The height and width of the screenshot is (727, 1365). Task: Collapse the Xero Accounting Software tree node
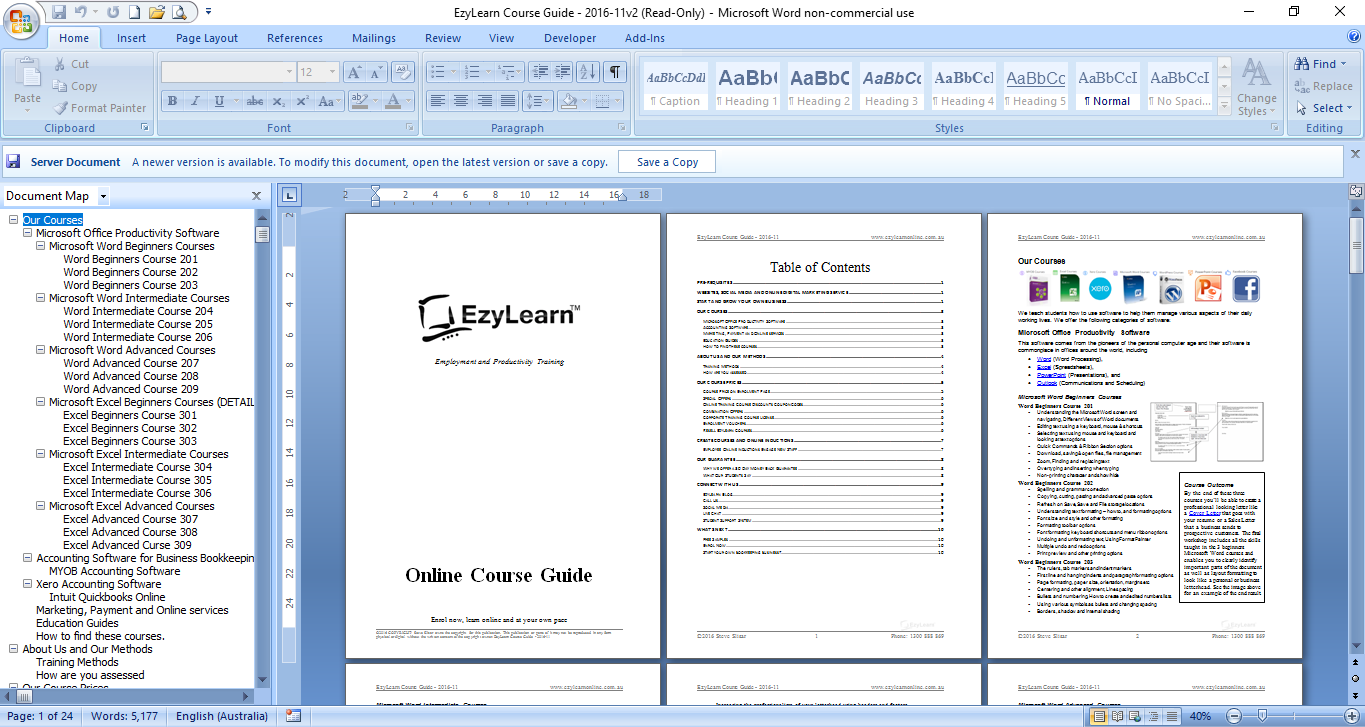pyautogui.click(x=28, y=584)
